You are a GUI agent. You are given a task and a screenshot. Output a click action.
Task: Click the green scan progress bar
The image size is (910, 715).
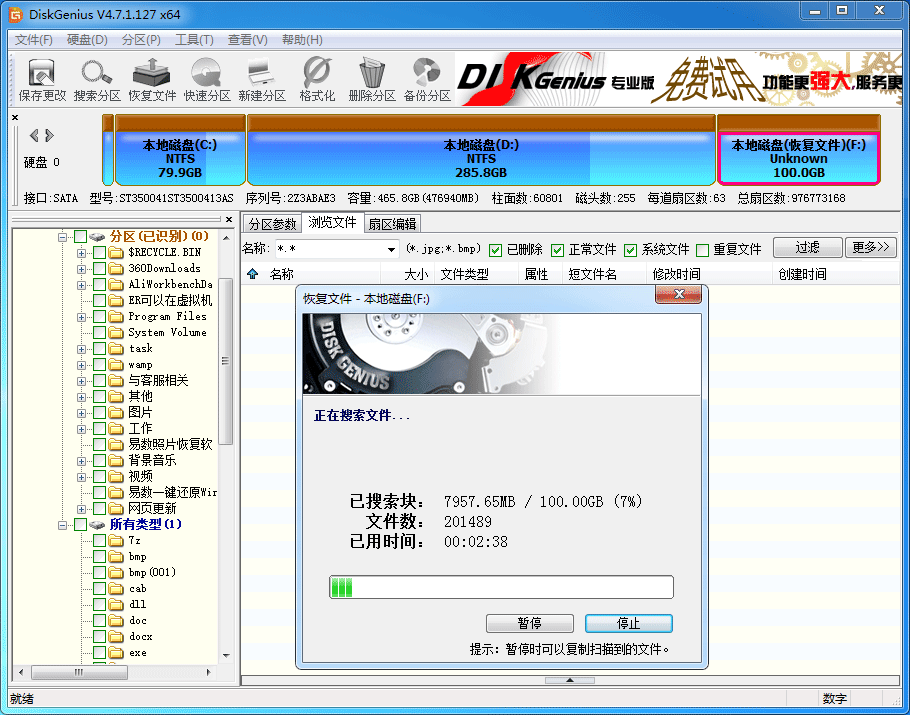tap(501, 587)
